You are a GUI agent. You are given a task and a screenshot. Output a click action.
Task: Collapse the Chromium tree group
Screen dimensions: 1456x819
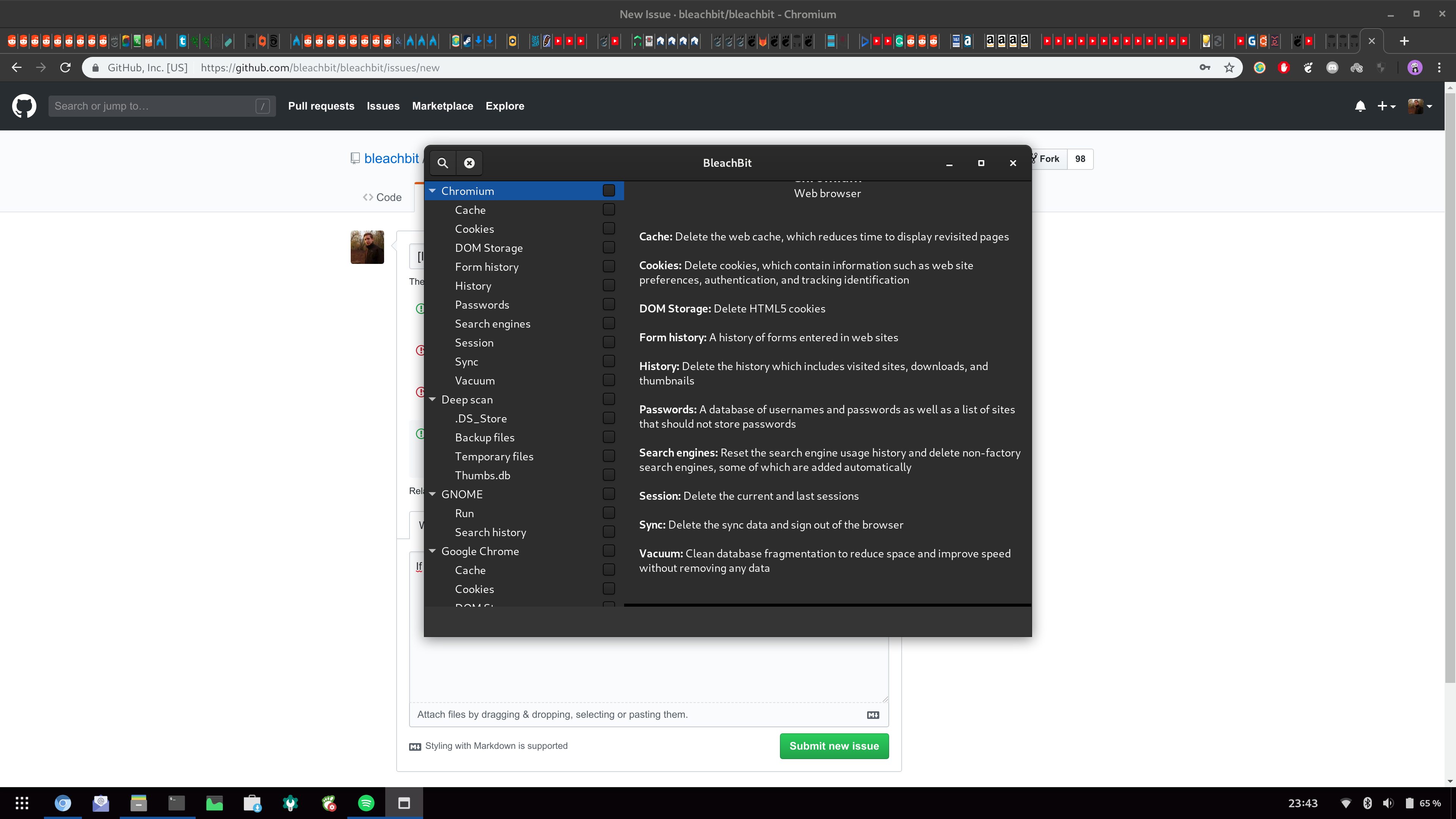pos(432,191)
